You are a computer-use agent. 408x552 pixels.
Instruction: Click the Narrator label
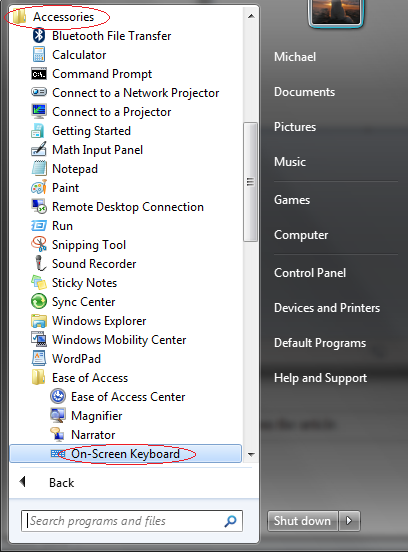tap(93, 435)
